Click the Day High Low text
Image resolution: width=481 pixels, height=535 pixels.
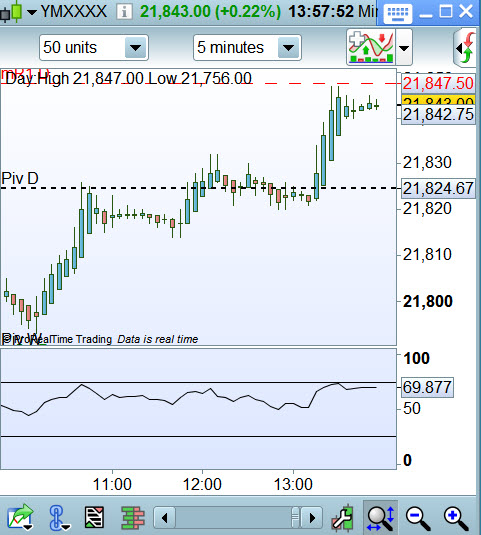[x=128, y=78]
